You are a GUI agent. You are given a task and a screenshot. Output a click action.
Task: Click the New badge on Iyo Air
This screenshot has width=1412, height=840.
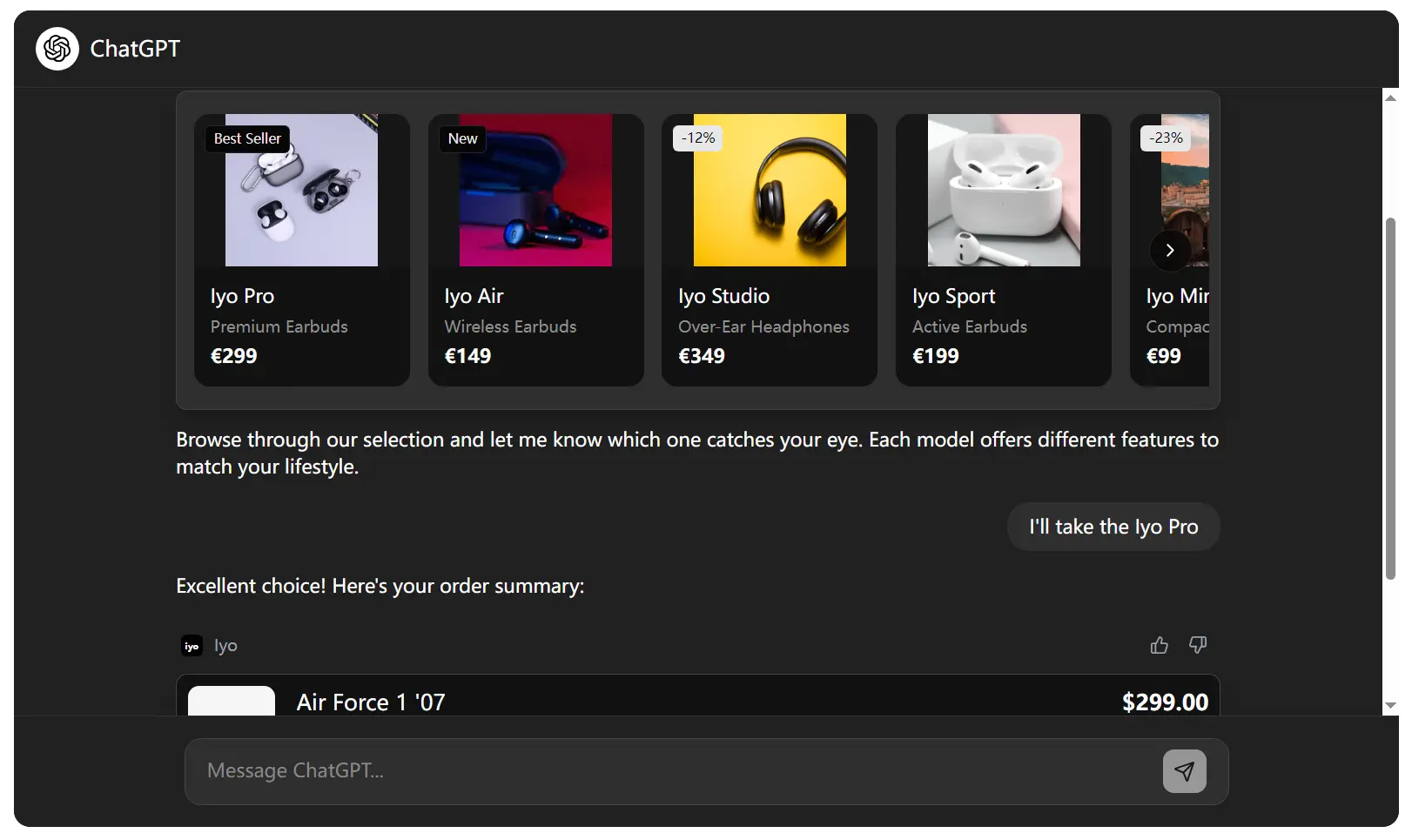pyautogui.click(x=462, y=138)
